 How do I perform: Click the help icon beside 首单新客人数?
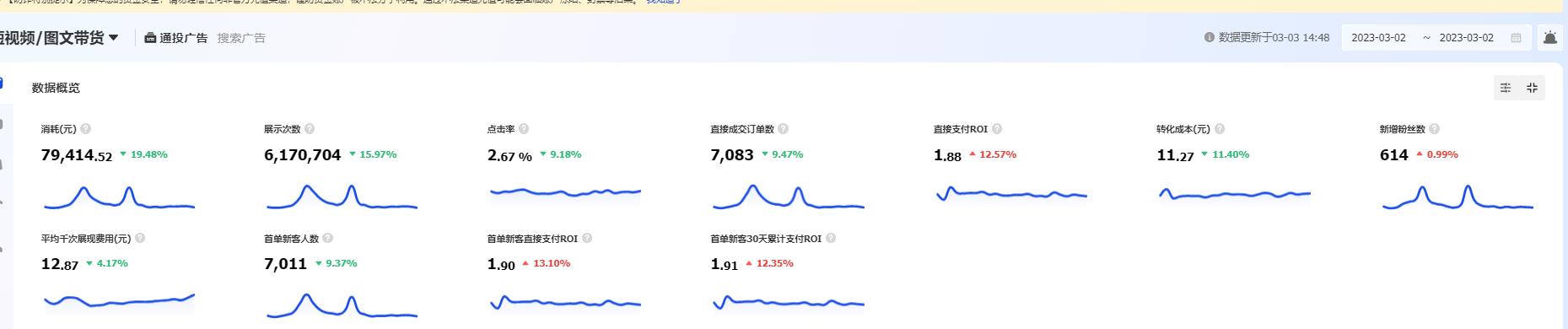point(328,238)
